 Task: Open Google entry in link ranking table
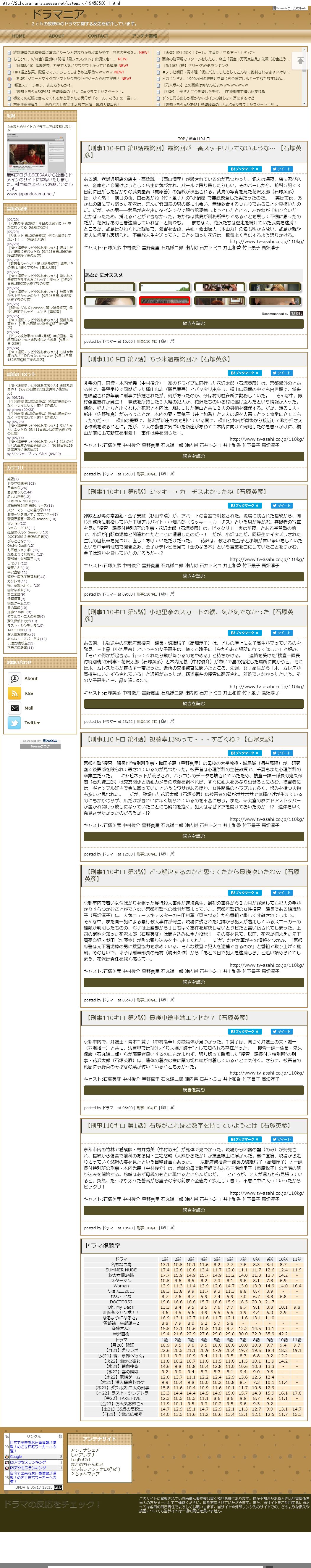(15, 1457)
